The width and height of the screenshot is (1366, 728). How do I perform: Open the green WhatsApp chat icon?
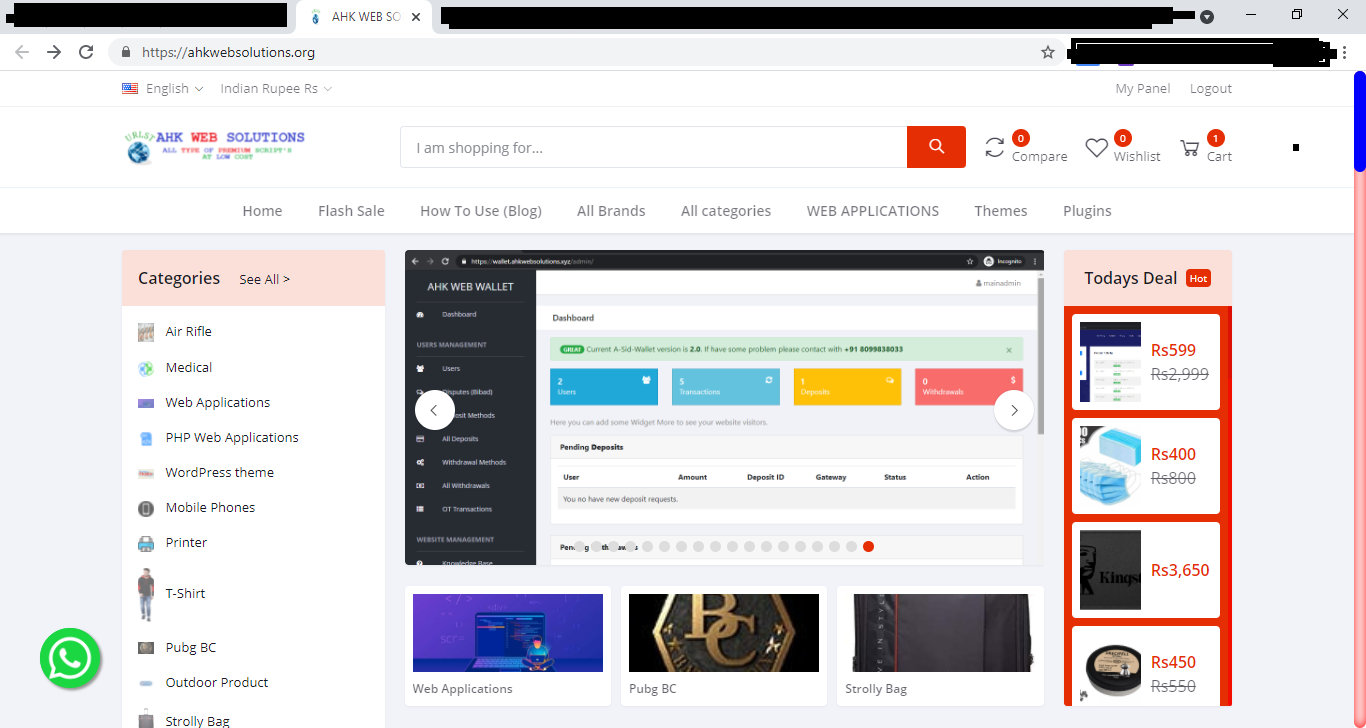point(70,658)
